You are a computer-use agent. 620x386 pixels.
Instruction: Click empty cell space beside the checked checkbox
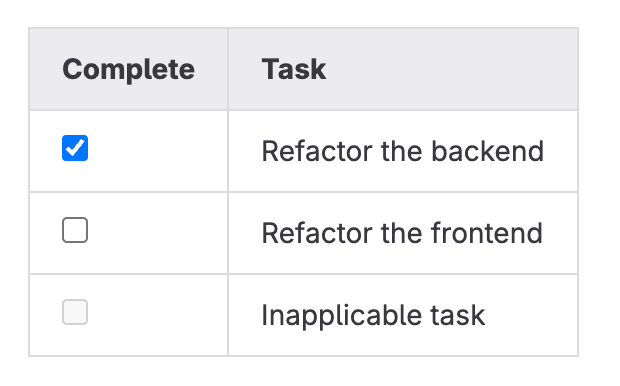158,151
